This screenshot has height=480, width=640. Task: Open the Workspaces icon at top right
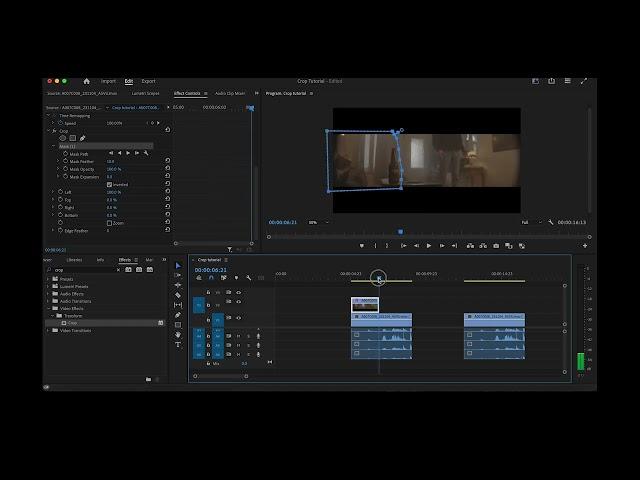coord(535,81)
